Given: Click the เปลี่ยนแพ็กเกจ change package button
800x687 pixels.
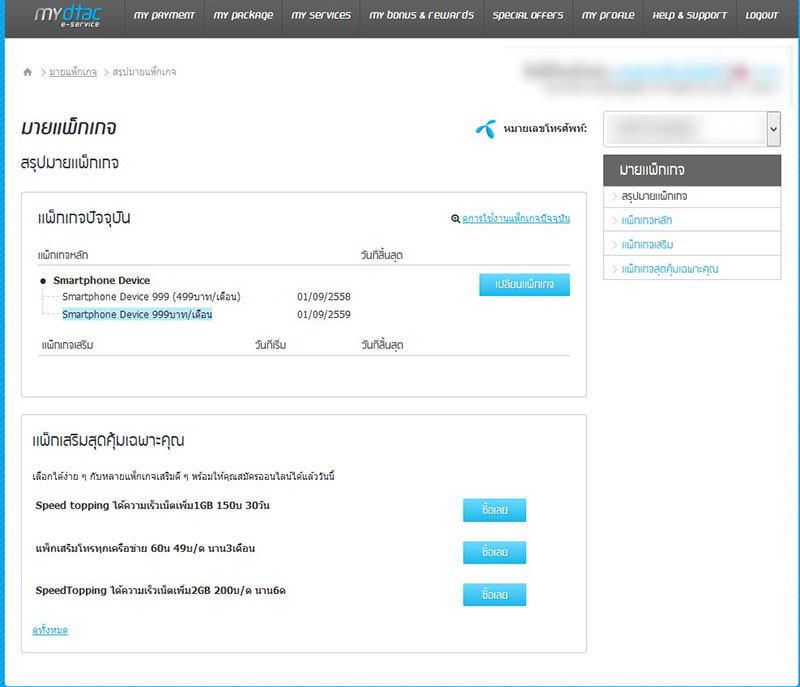Looking at the screenshot, I should tap(524, 285).
